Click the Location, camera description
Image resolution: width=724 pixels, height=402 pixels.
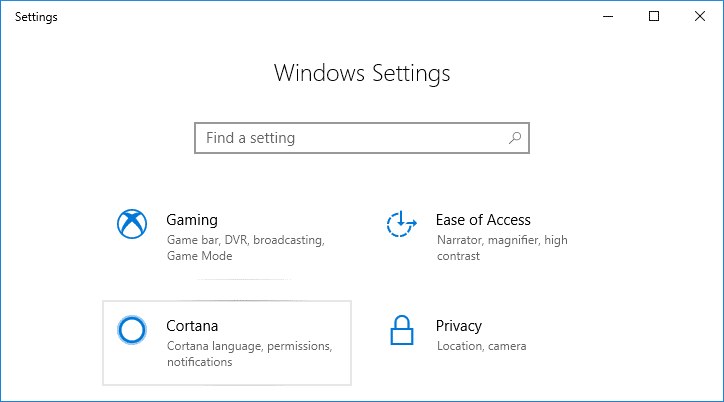[x=481, y=346]
